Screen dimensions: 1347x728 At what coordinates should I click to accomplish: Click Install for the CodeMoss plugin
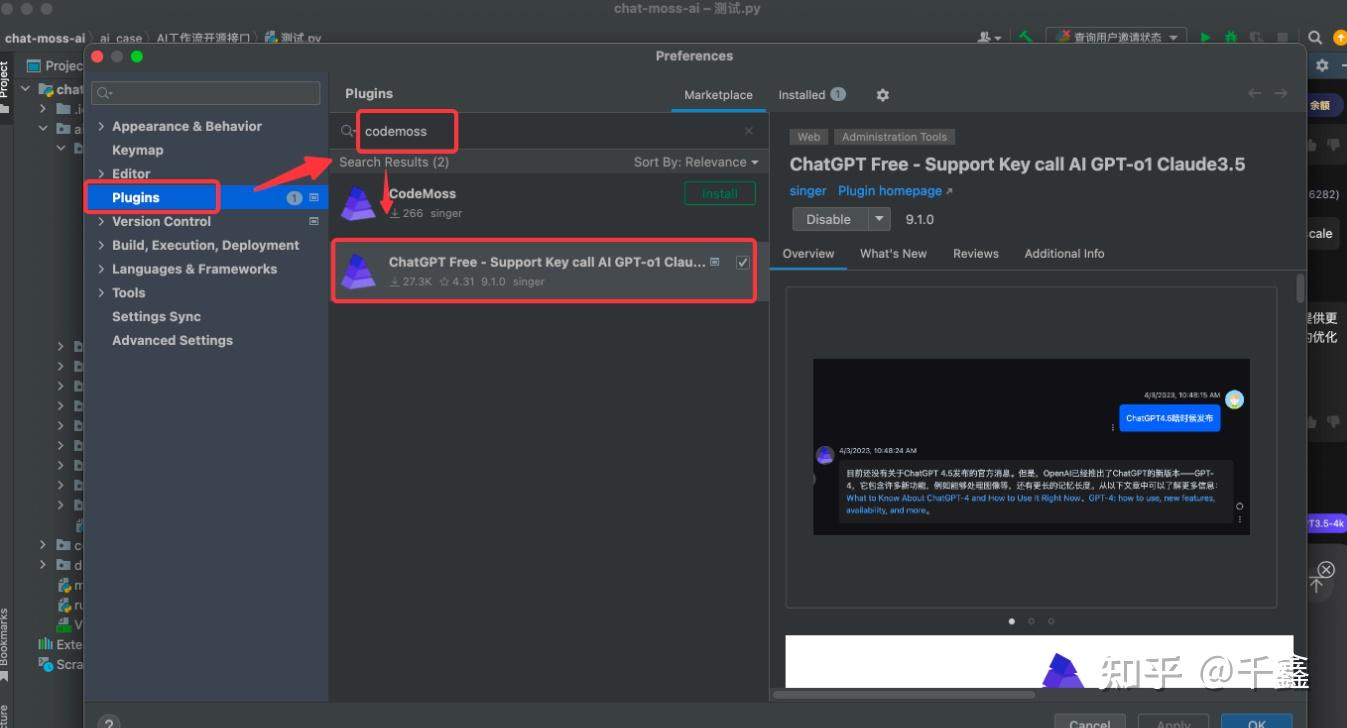pos(719,193)
